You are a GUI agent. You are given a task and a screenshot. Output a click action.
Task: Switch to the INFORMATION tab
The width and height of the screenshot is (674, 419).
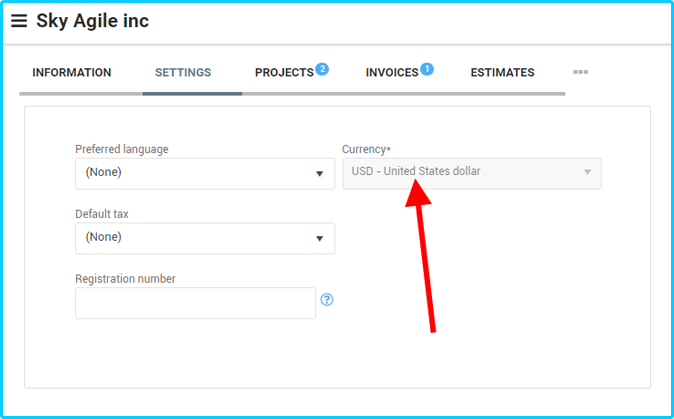pos(72,72)
